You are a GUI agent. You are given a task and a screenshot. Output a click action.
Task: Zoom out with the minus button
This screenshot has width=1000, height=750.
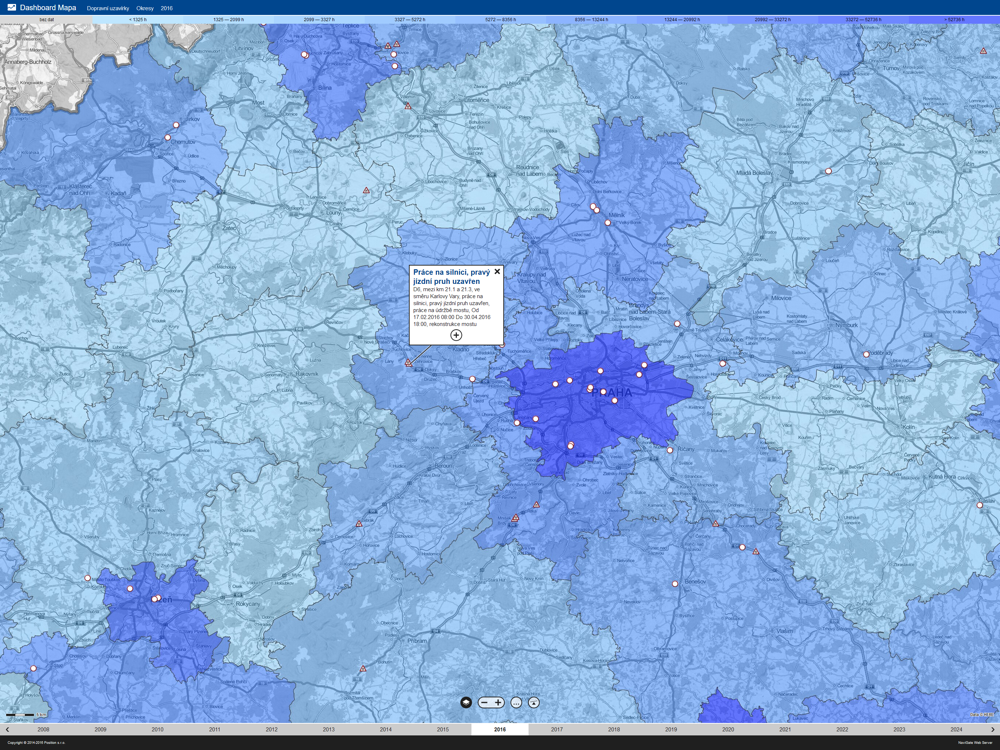484,702
